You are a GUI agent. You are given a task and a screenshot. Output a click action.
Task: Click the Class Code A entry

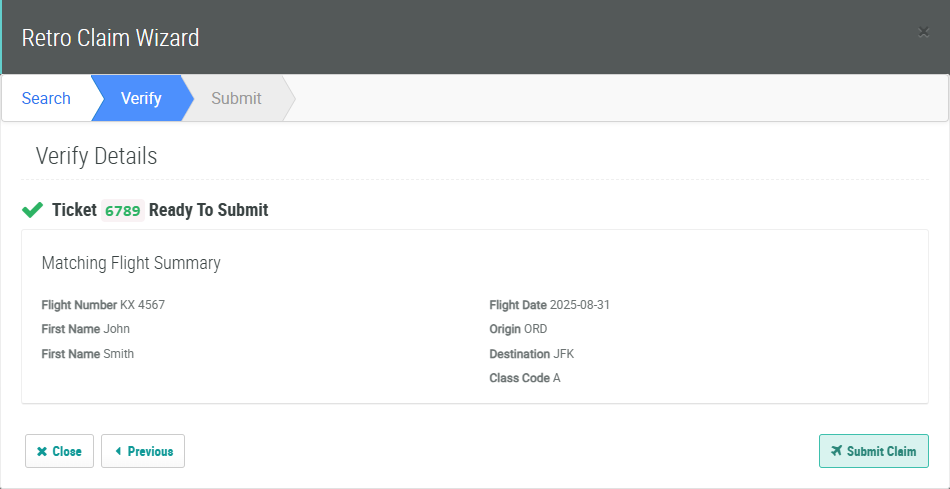point(524,378)
